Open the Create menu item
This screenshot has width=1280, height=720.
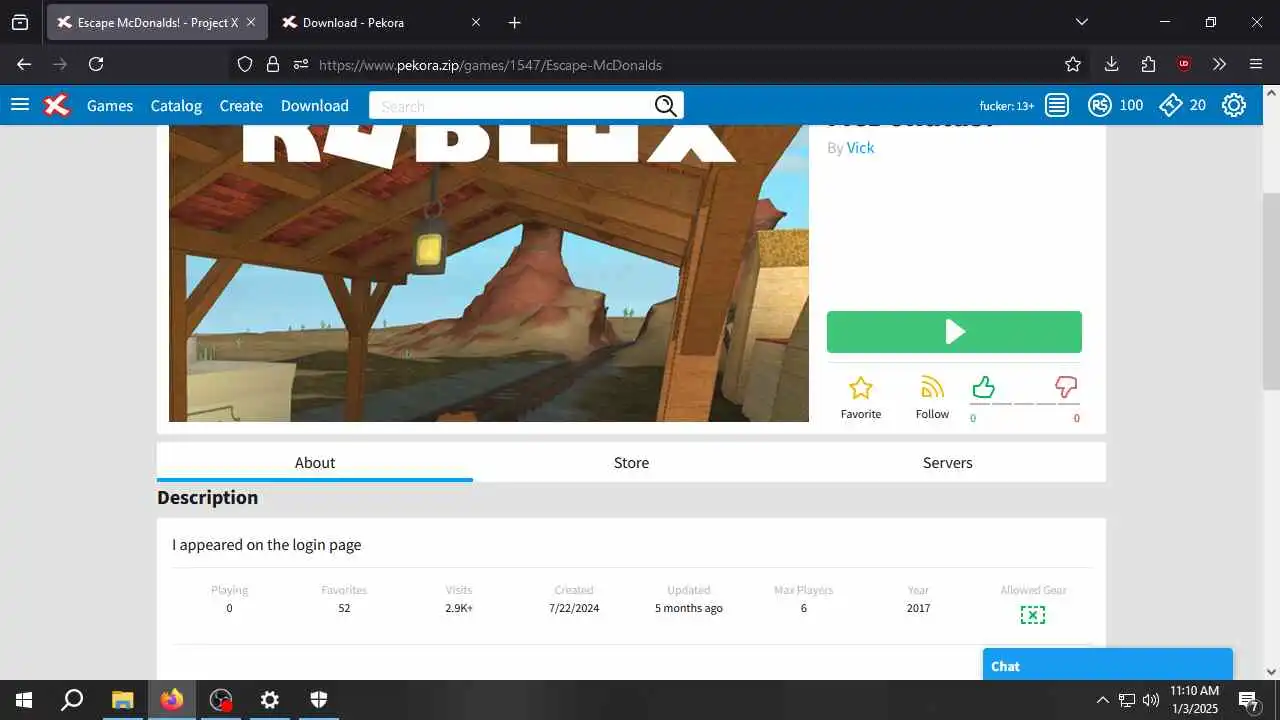click(x=241, y=105)
